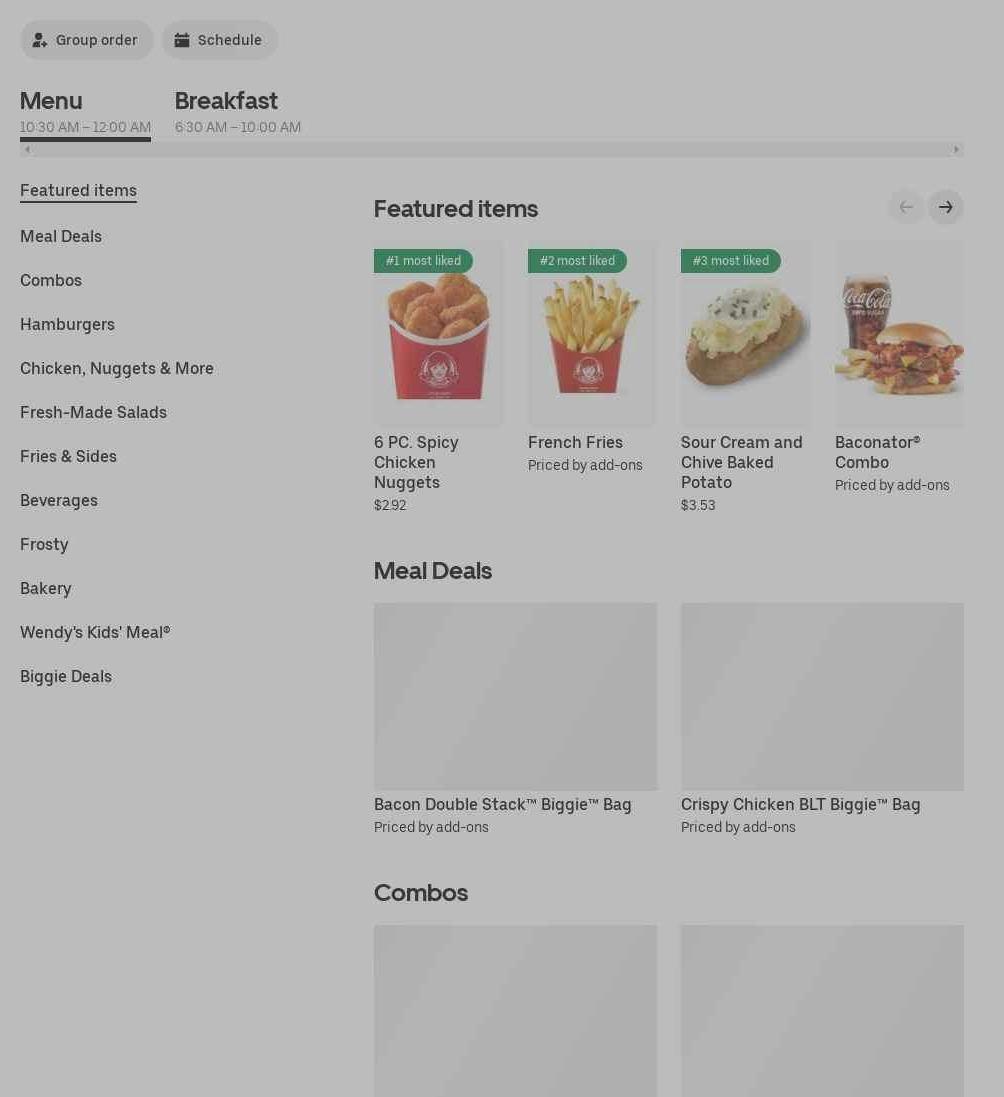
Task: Choose the Baconator Combo item
Action: point(899,368)
